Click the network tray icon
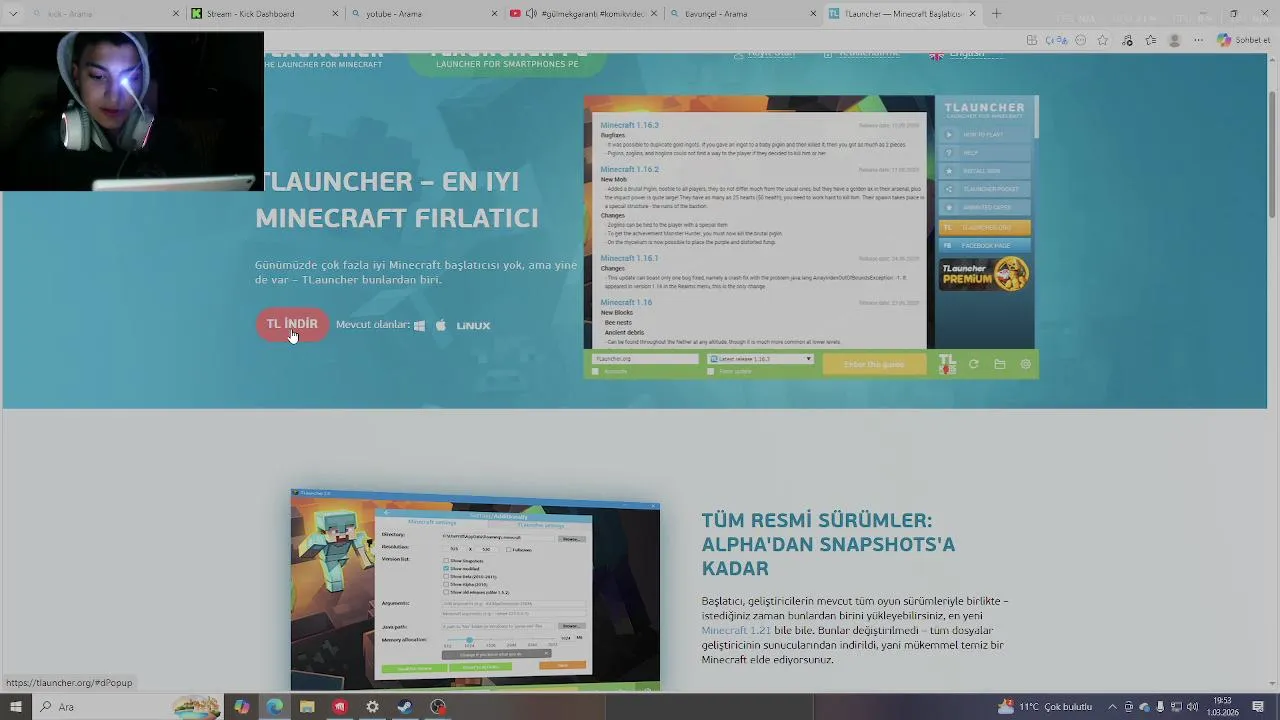This screenshot has height=720, width=1280. pos(1177,707)
